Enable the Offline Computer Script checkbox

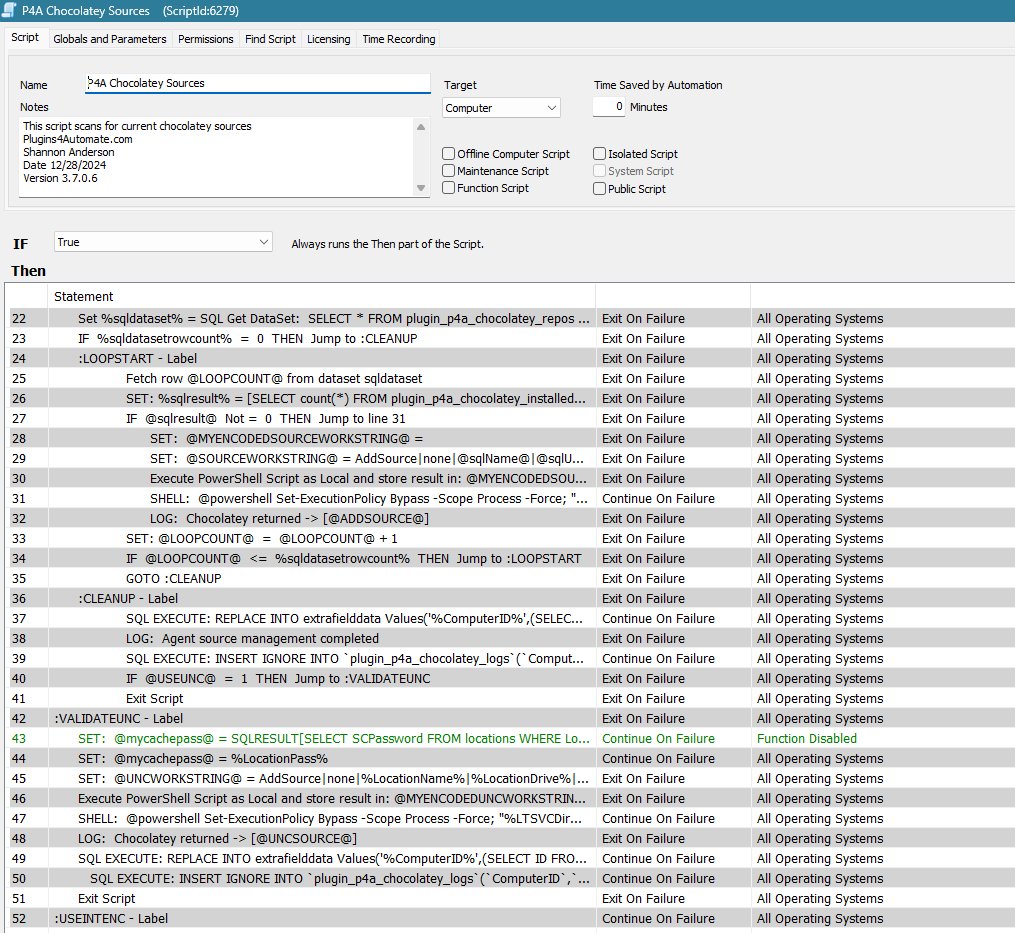tap(449, 154)
